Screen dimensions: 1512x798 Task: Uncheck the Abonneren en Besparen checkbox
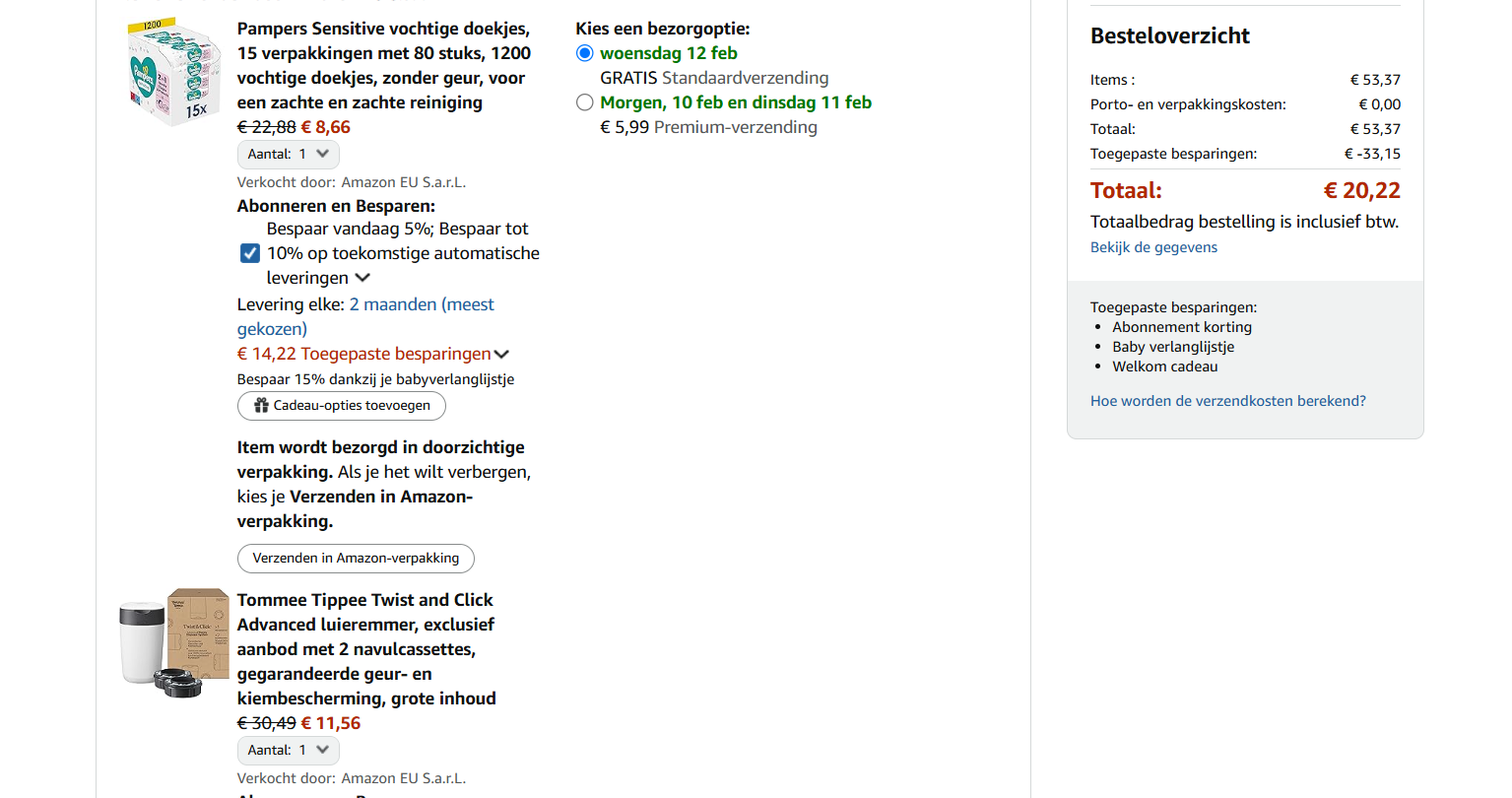click(x=250, y=253)
